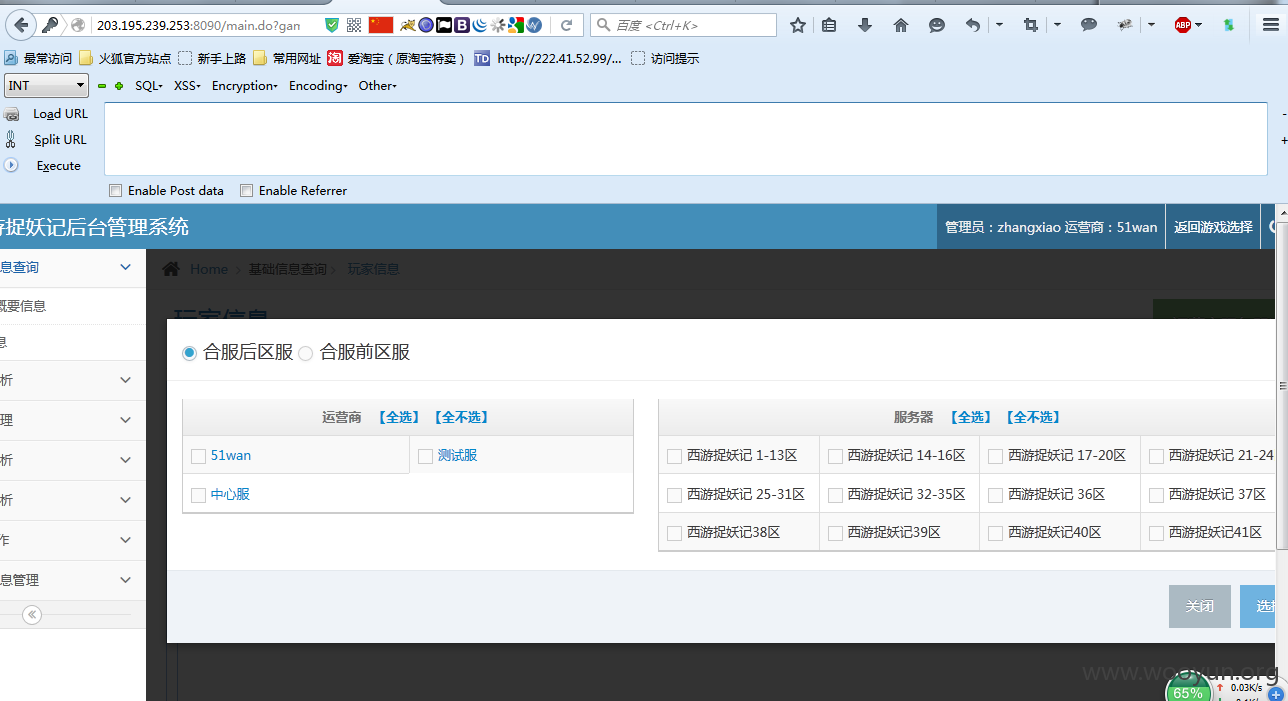Enable Referrer checkbox
The height and width of the screenshot is (701, 1288).
tap(247, 191)
